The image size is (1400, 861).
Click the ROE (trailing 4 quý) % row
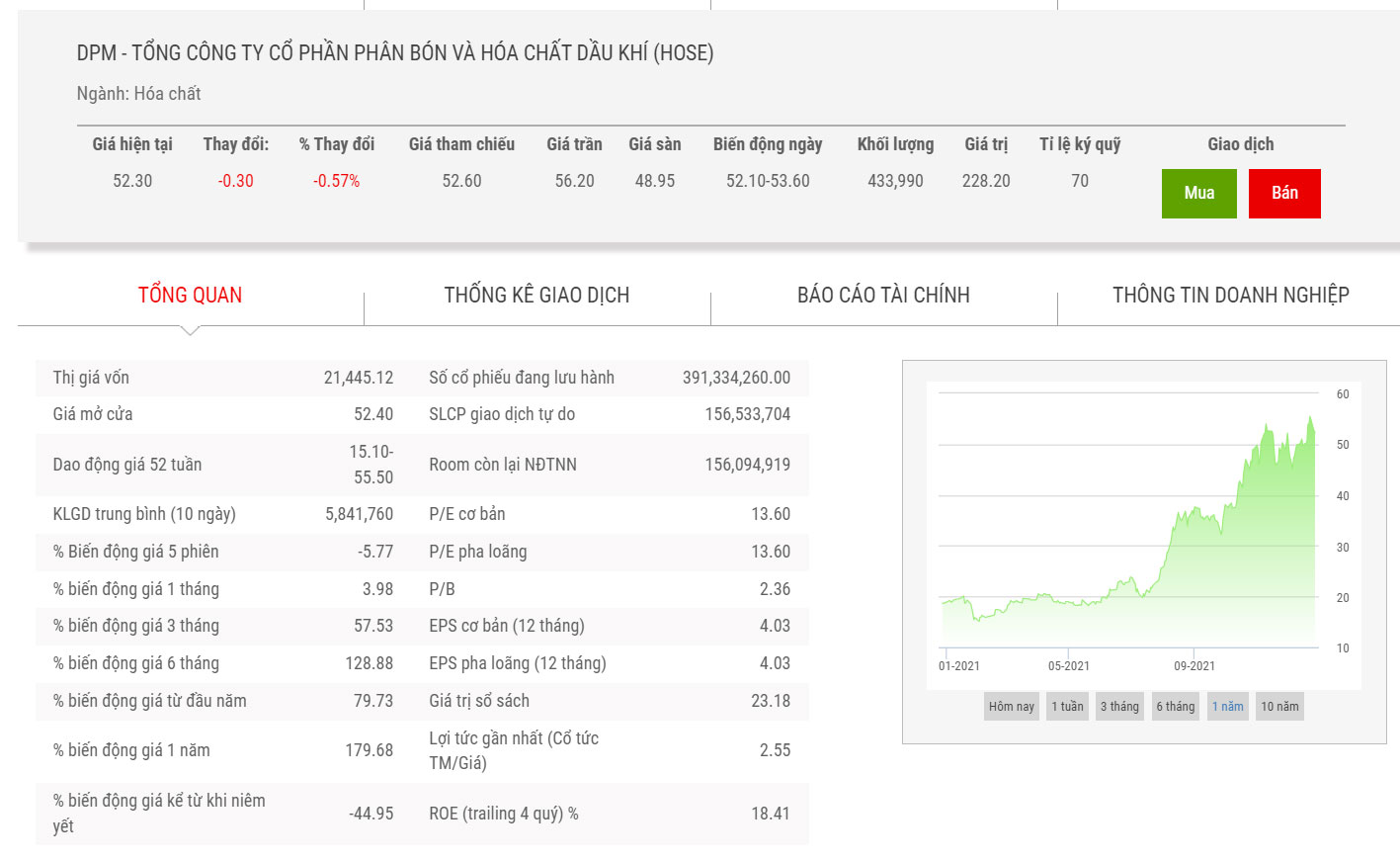click(x=609, y=814)
